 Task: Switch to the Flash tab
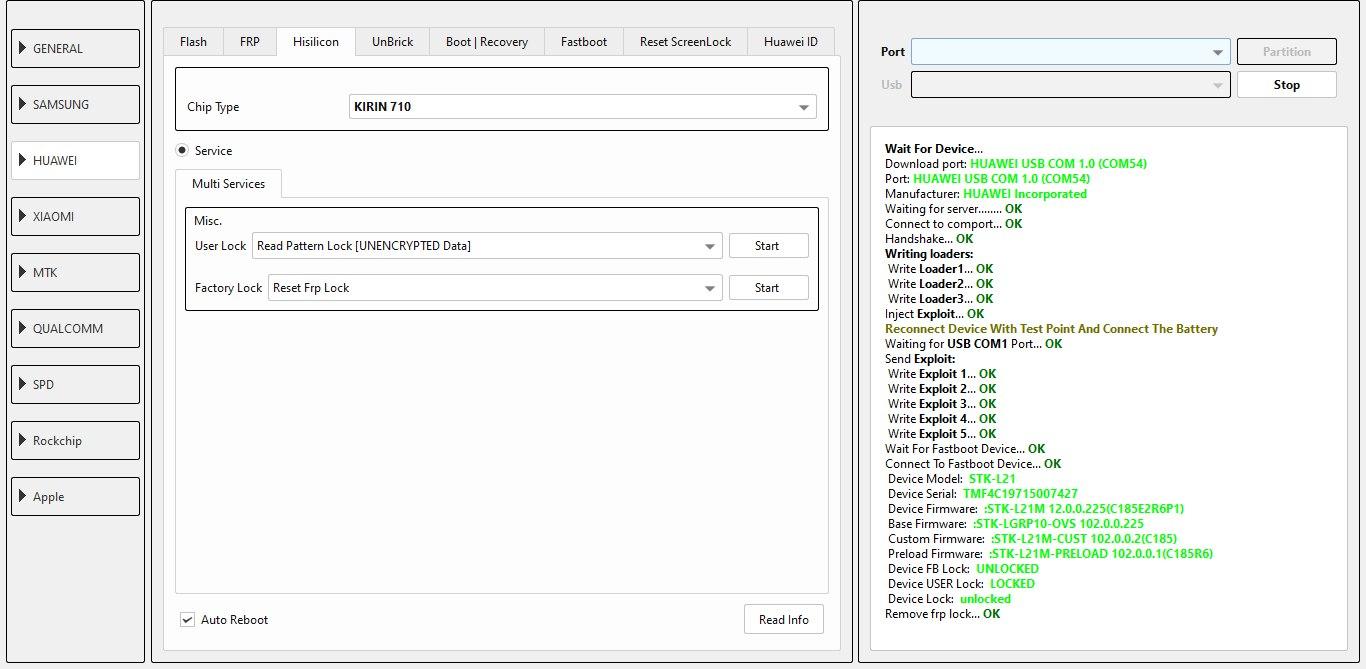(193, 42)
